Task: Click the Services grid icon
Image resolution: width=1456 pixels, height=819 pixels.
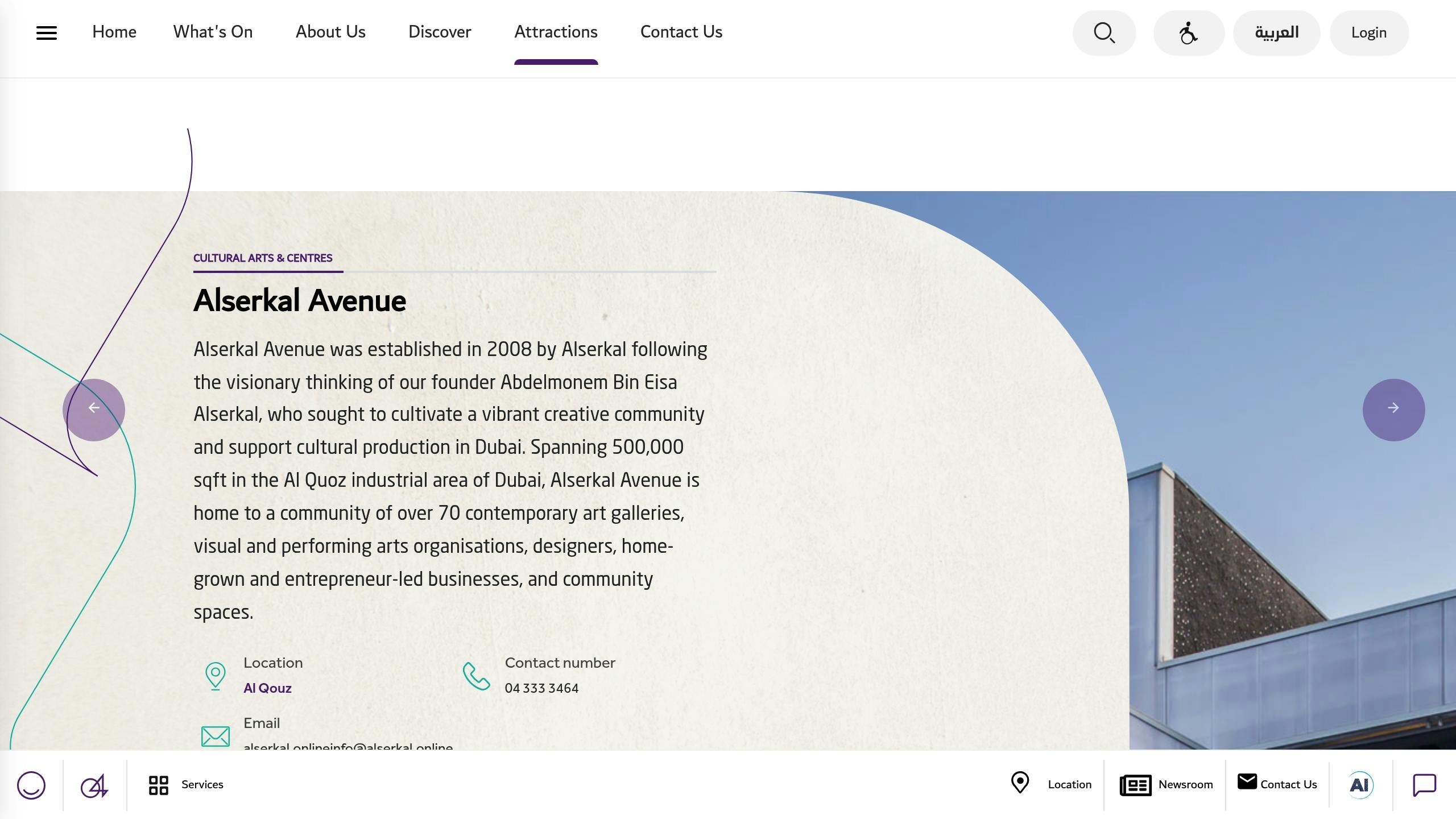Action: tap(159, 785)
